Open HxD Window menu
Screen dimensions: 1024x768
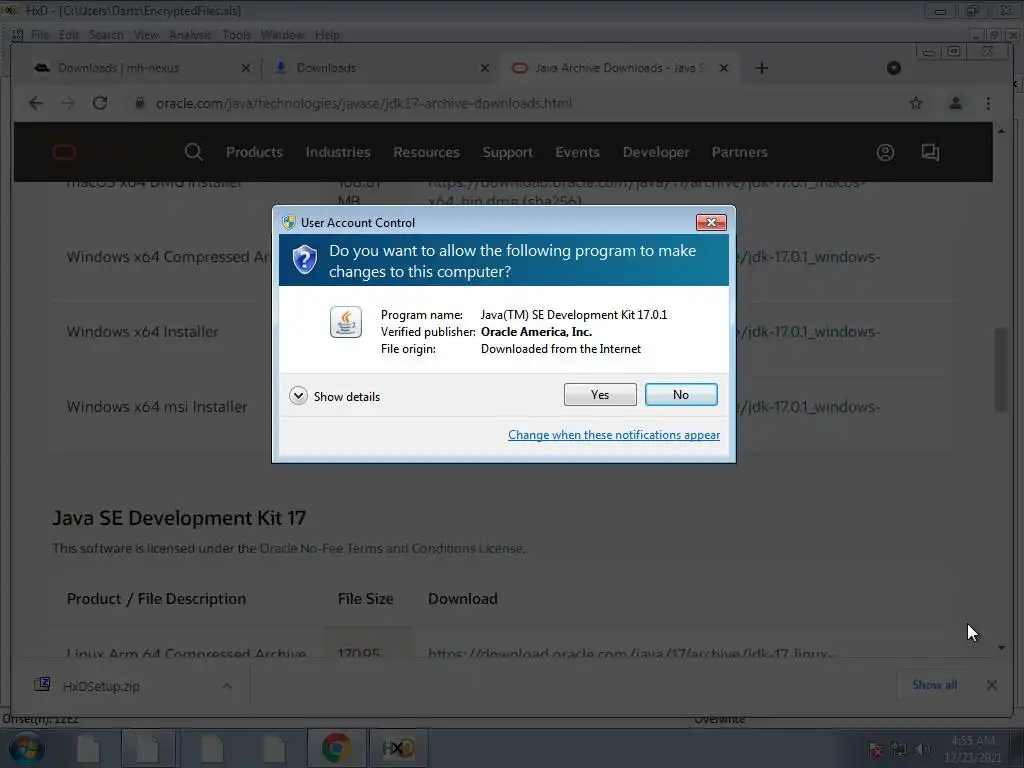(282, 35)
